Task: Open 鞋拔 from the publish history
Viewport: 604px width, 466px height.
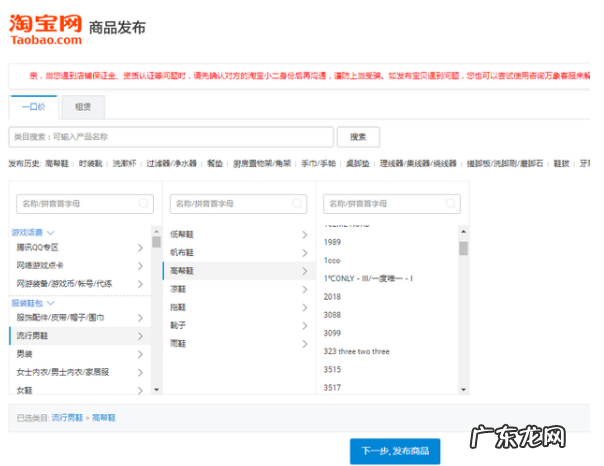Action: [561, 164]
